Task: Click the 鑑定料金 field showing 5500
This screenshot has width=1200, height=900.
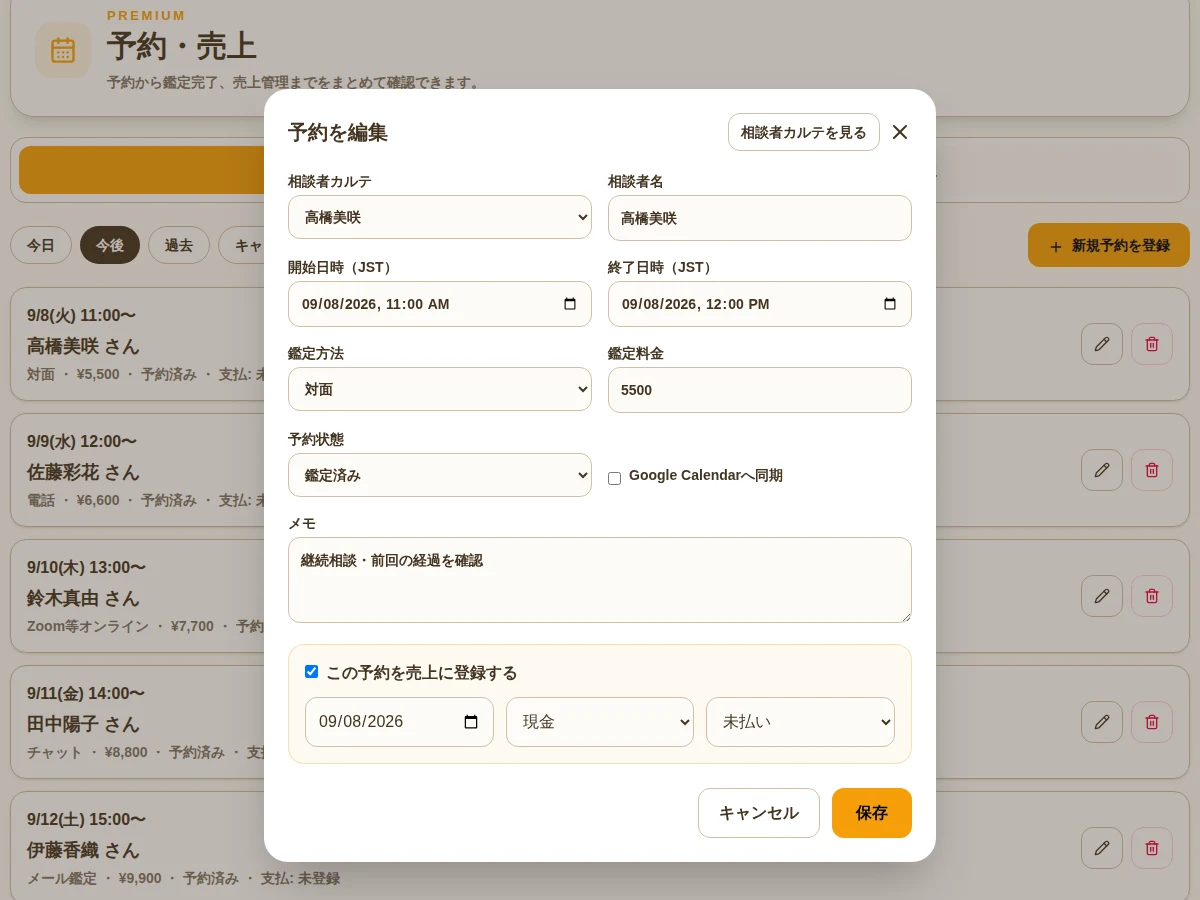Action: 760,390
